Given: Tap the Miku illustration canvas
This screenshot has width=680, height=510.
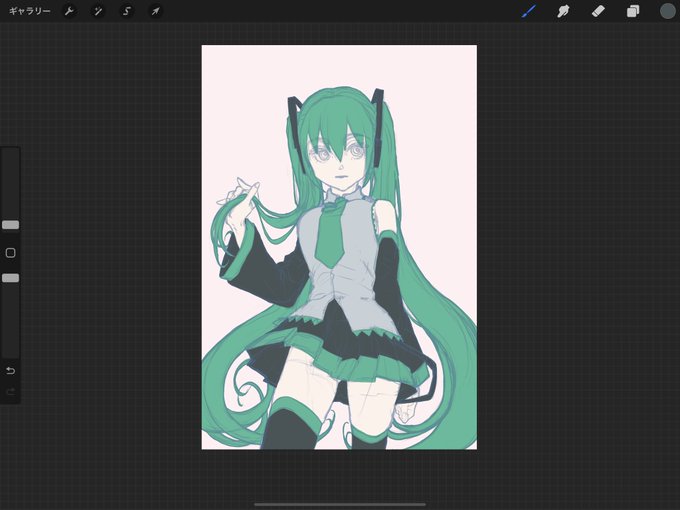Looking at the screenshot, I should pos(339,247).
